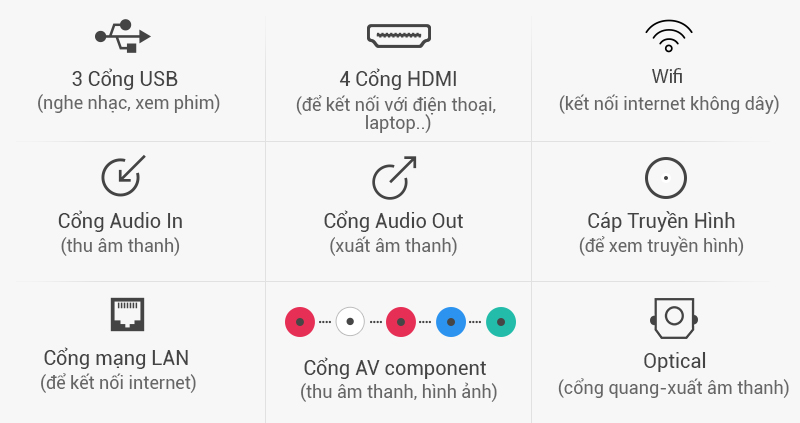Click the teal green AV connector
Image resolution: width=800 pixels, height=423 pixels.
click(x=501, y=322)
